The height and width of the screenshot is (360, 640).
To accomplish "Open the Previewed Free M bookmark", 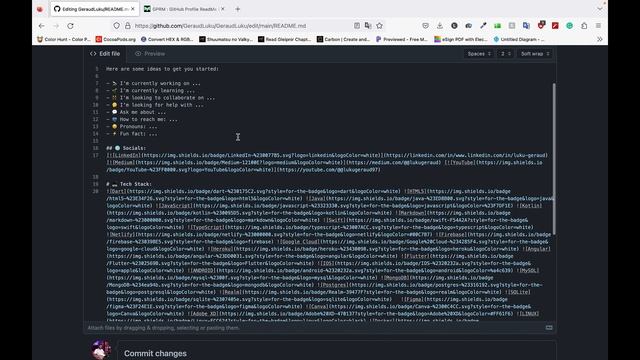I will pos(402,39).
